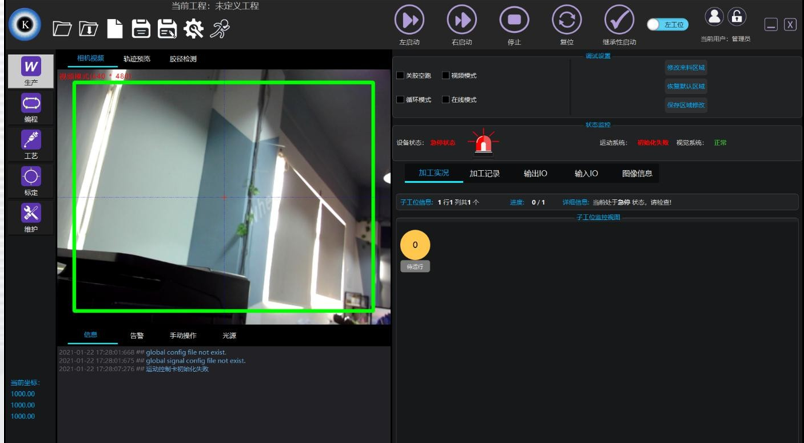Click the 待运行 status label
Viewport: 804px width, 443px height.
pos(415,267)
